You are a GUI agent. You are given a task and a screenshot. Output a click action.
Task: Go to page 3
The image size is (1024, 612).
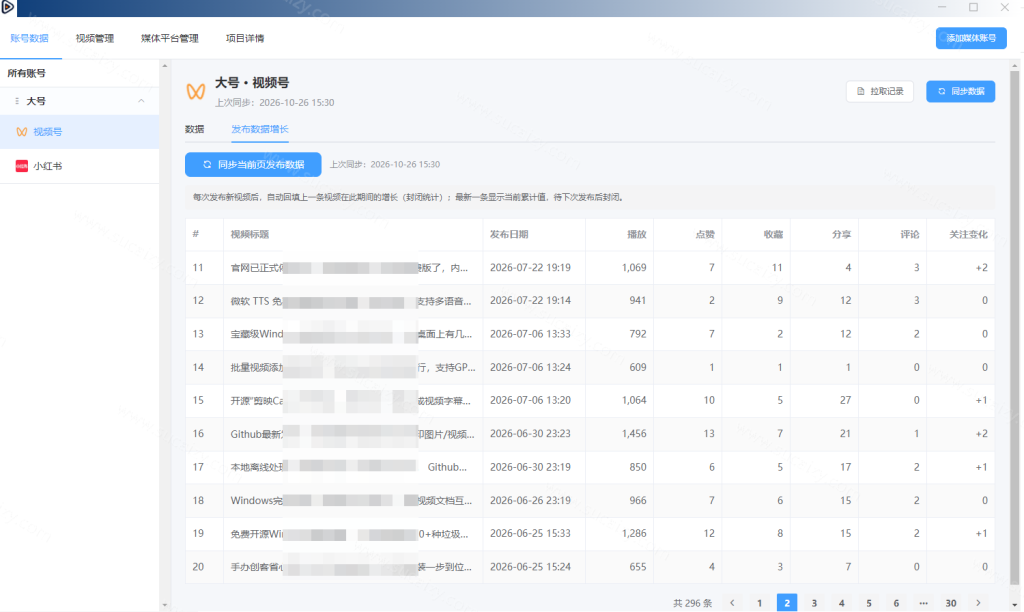coord(814,603)
